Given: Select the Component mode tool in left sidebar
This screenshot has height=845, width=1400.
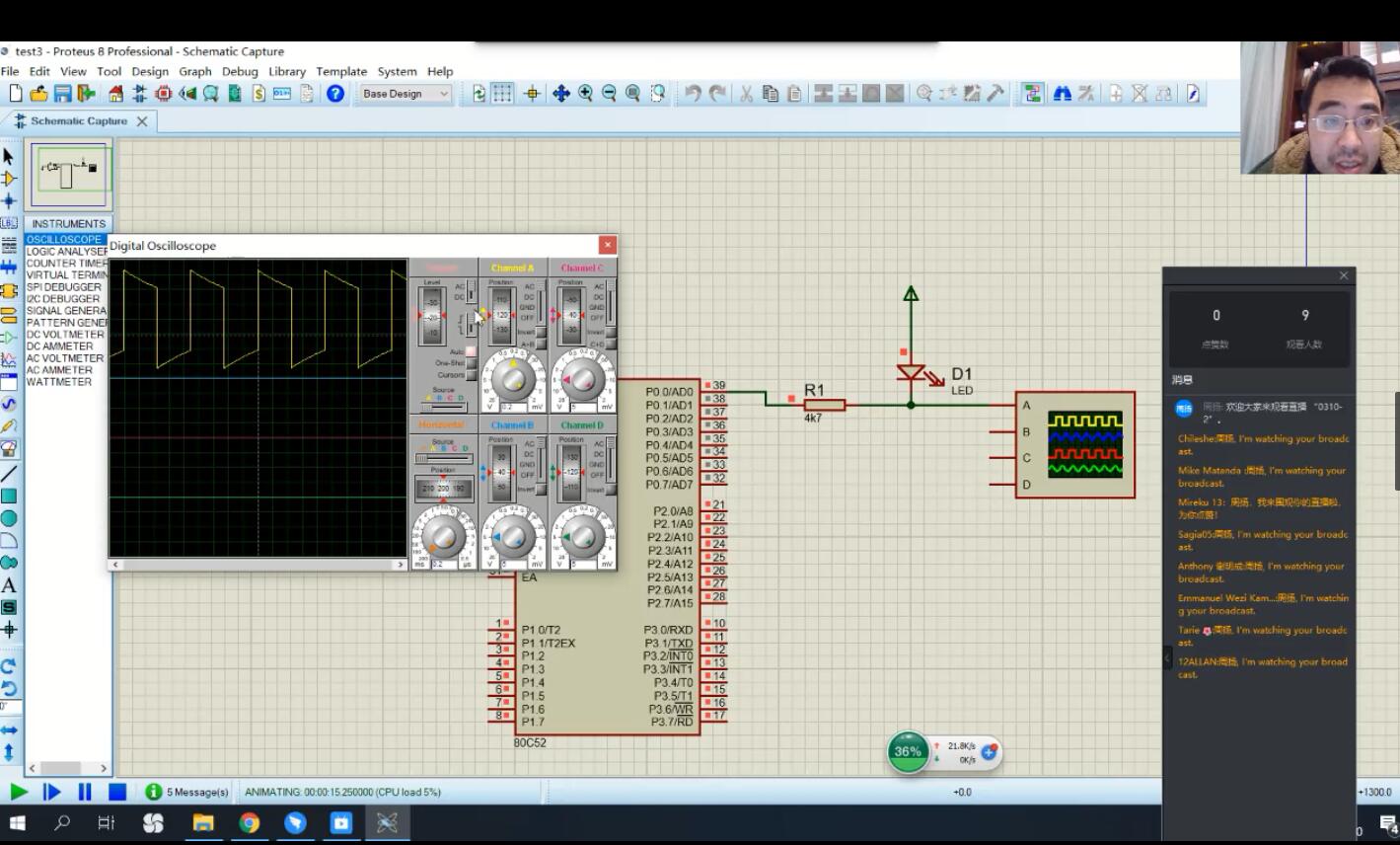Looking at the screenshot, I should [x=9, y=179].
